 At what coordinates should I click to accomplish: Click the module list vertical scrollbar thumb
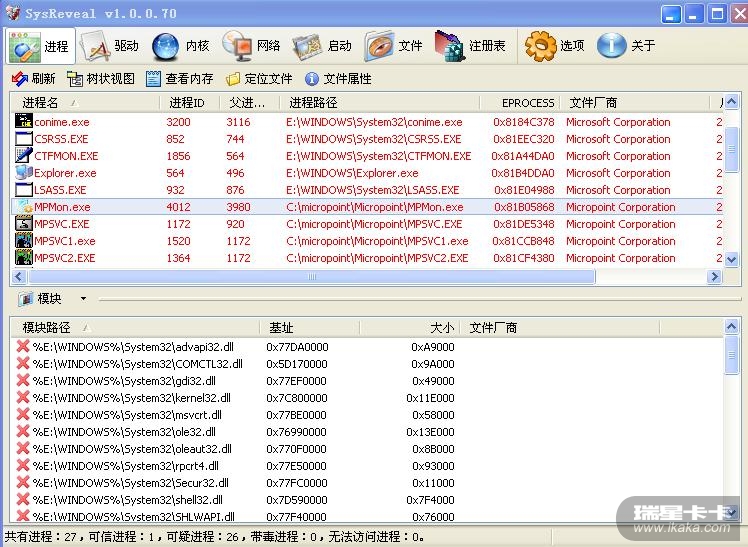(731, 355)
